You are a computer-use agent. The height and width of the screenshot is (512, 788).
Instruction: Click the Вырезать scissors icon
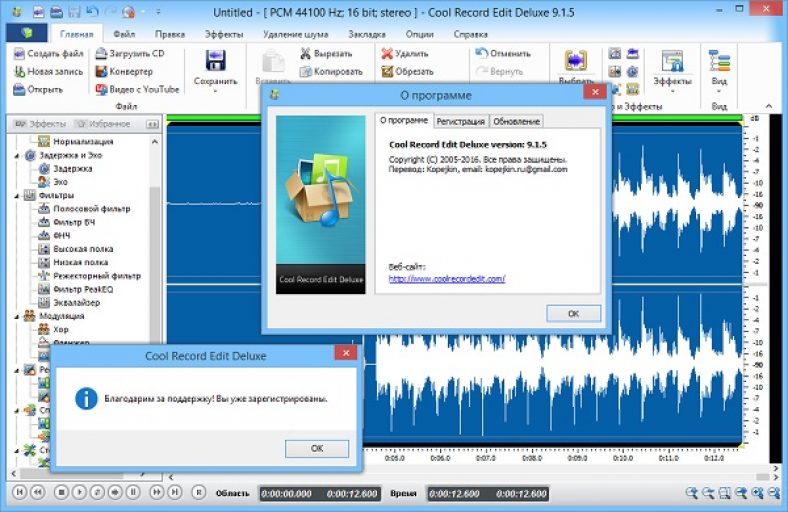click(x=306, y=54)
